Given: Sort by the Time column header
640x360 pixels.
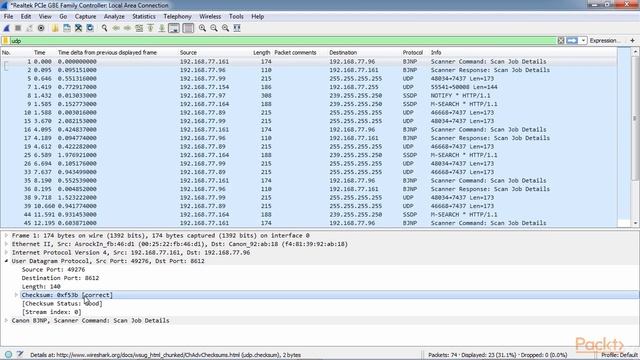Looking at the screenshot, I should 40,52.
